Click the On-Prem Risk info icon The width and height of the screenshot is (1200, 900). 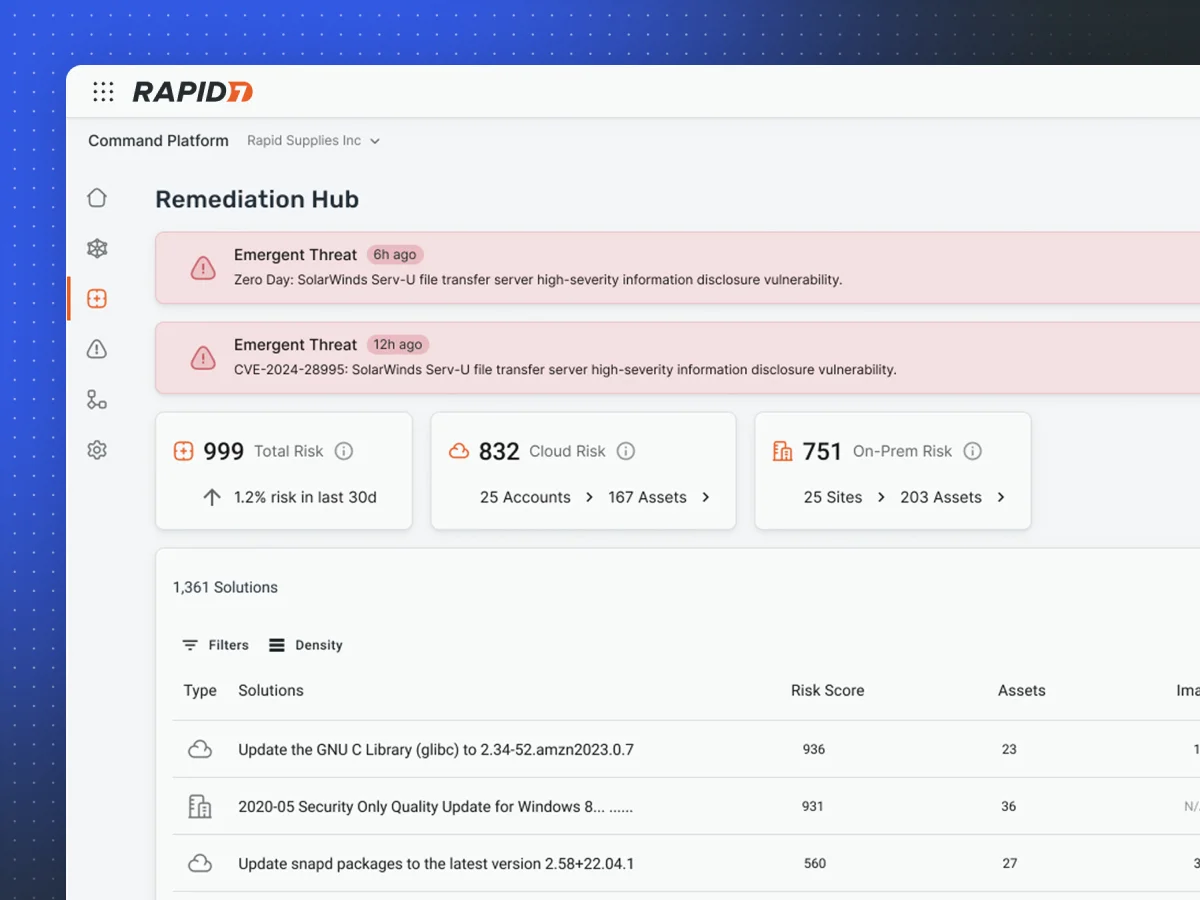tap(972, 451)
